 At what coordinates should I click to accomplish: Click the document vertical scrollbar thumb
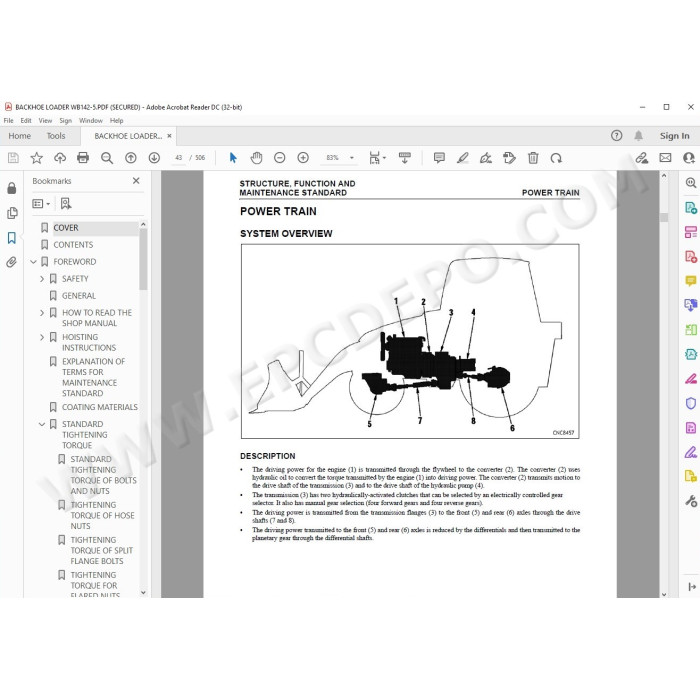[x=664, y=217]
